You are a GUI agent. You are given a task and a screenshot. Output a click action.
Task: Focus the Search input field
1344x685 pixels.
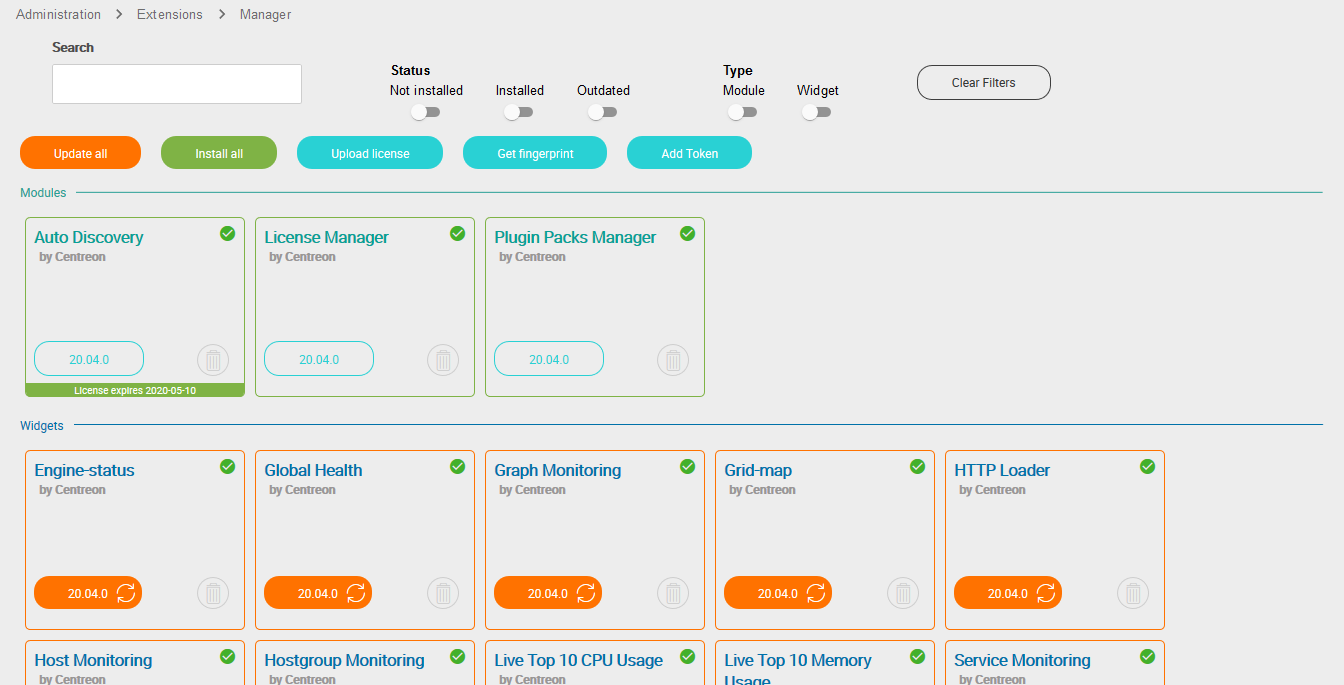click(177, 84)
